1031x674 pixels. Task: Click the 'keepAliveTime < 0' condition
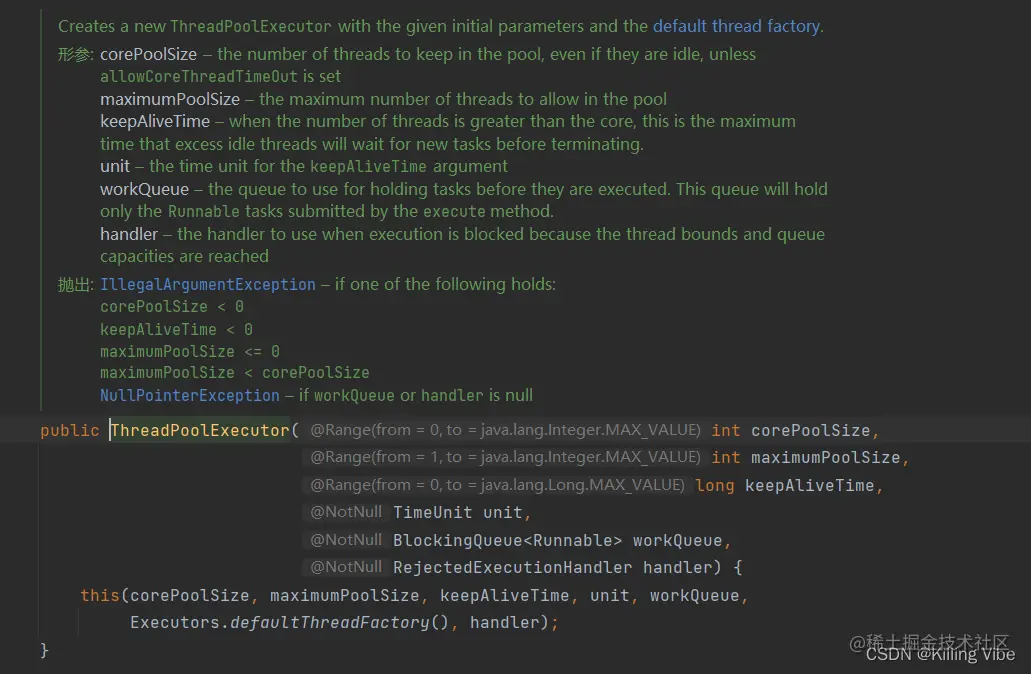tap(176, 329)
